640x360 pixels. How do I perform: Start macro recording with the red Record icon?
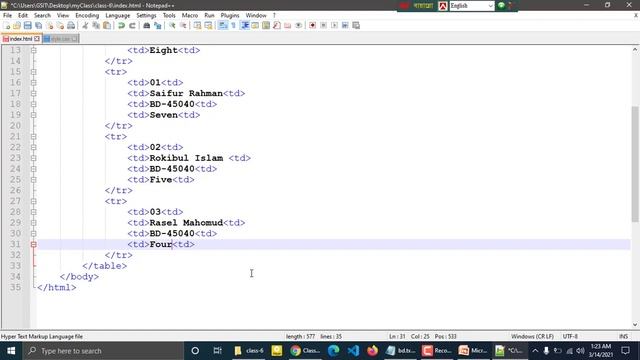coord(312,25)
